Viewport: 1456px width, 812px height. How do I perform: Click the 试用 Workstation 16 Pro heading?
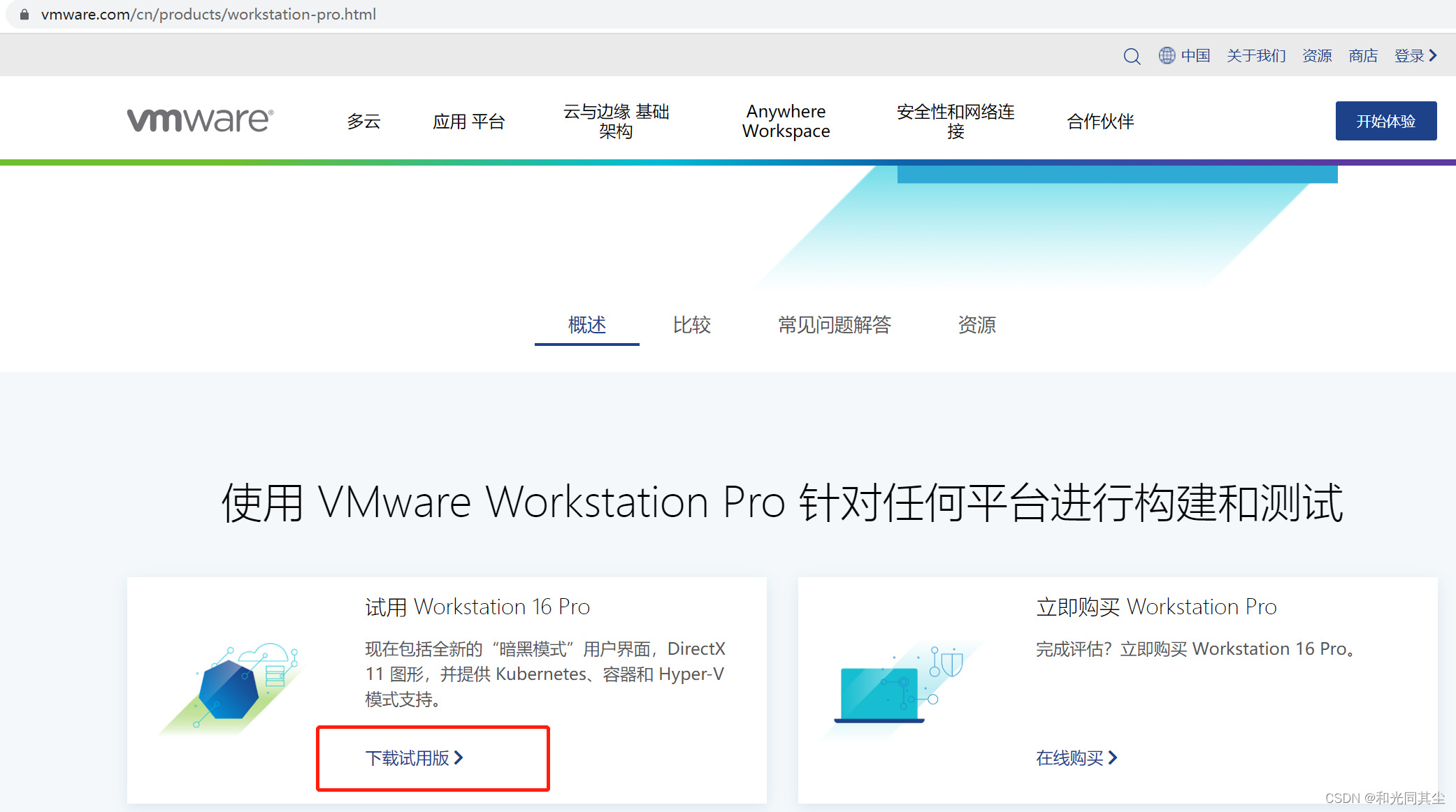click(x=477, y=607)
